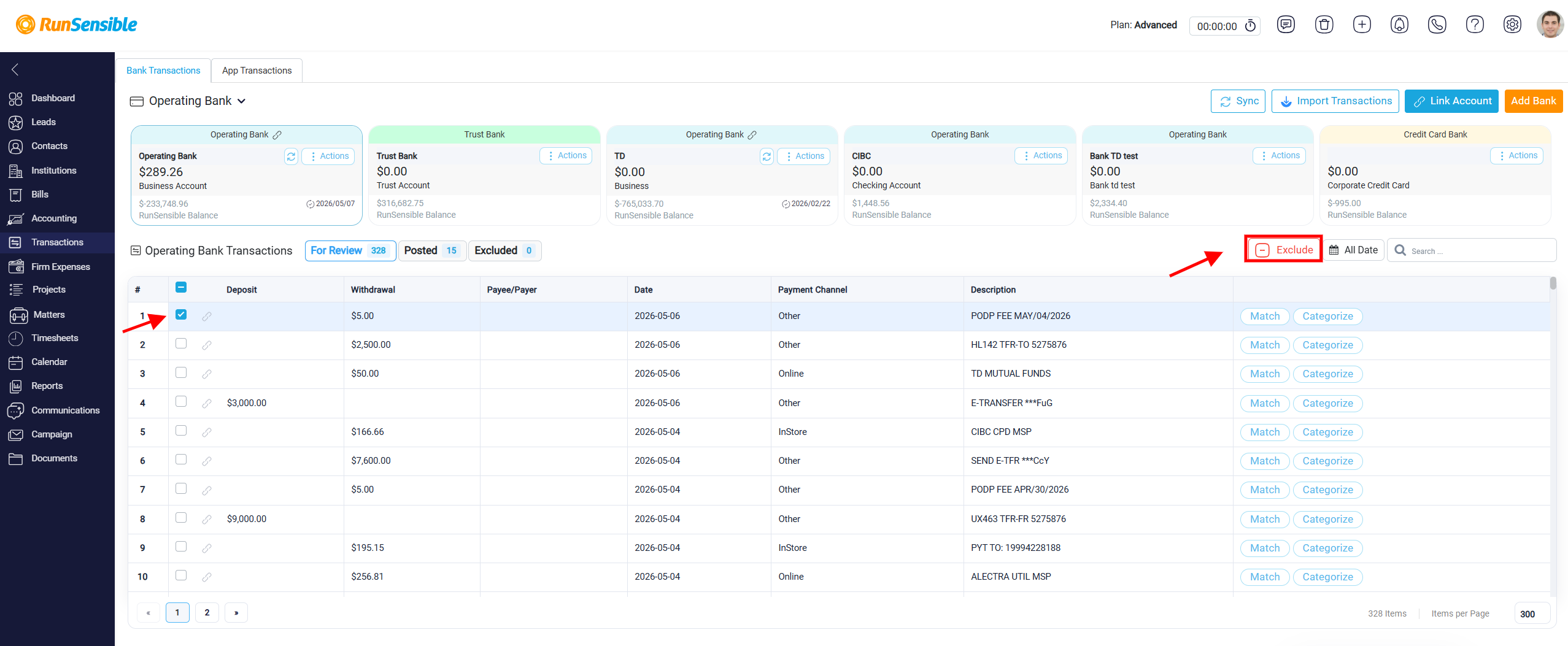Refresh the Operating Bank card sync icon
This screenshot has width=1568, height=646.
pyautogui.click(x=291, y=156)
